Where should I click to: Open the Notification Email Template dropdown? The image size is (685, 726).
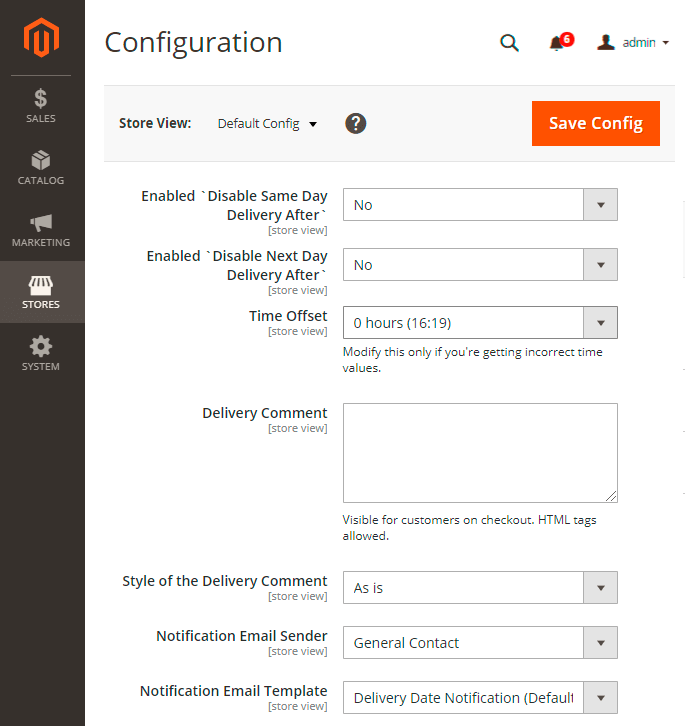(480, 698)
